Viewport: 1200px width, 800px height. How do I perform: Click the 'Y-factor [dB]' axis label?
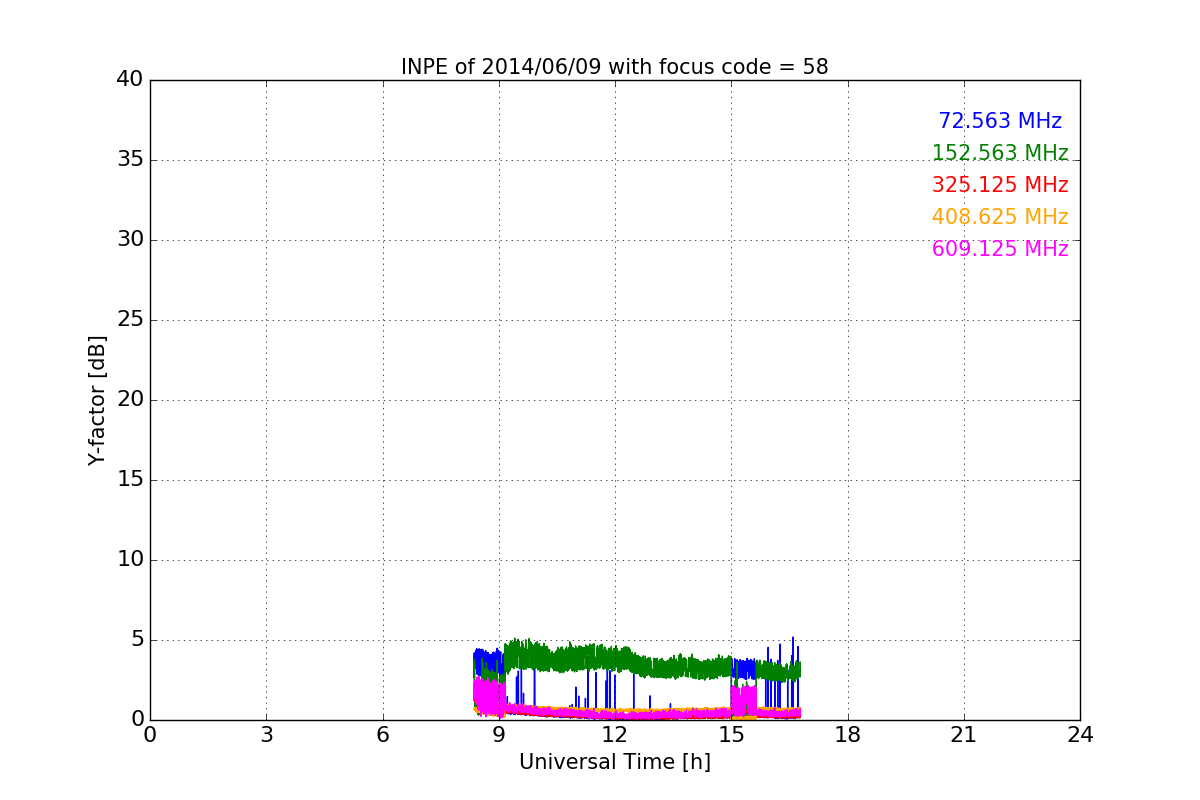tap(97, 400)
